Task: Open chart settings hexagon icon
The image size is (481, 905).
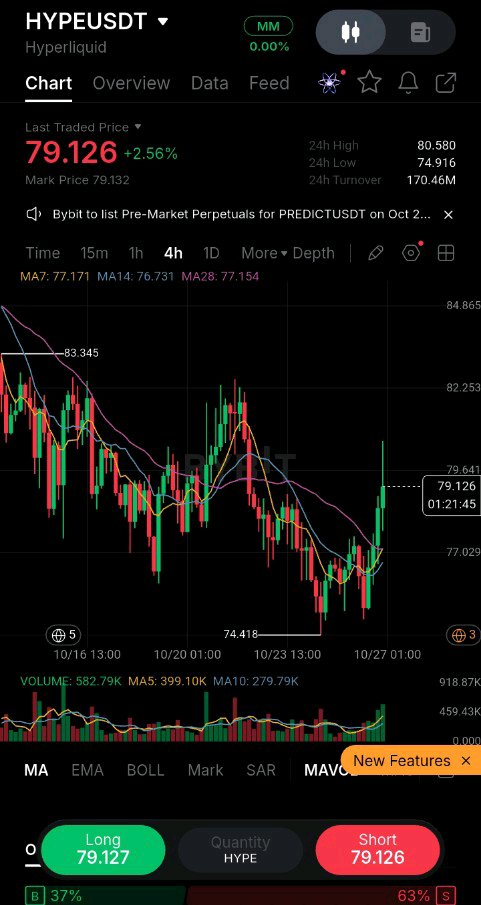Action: (x=411, y=253)
